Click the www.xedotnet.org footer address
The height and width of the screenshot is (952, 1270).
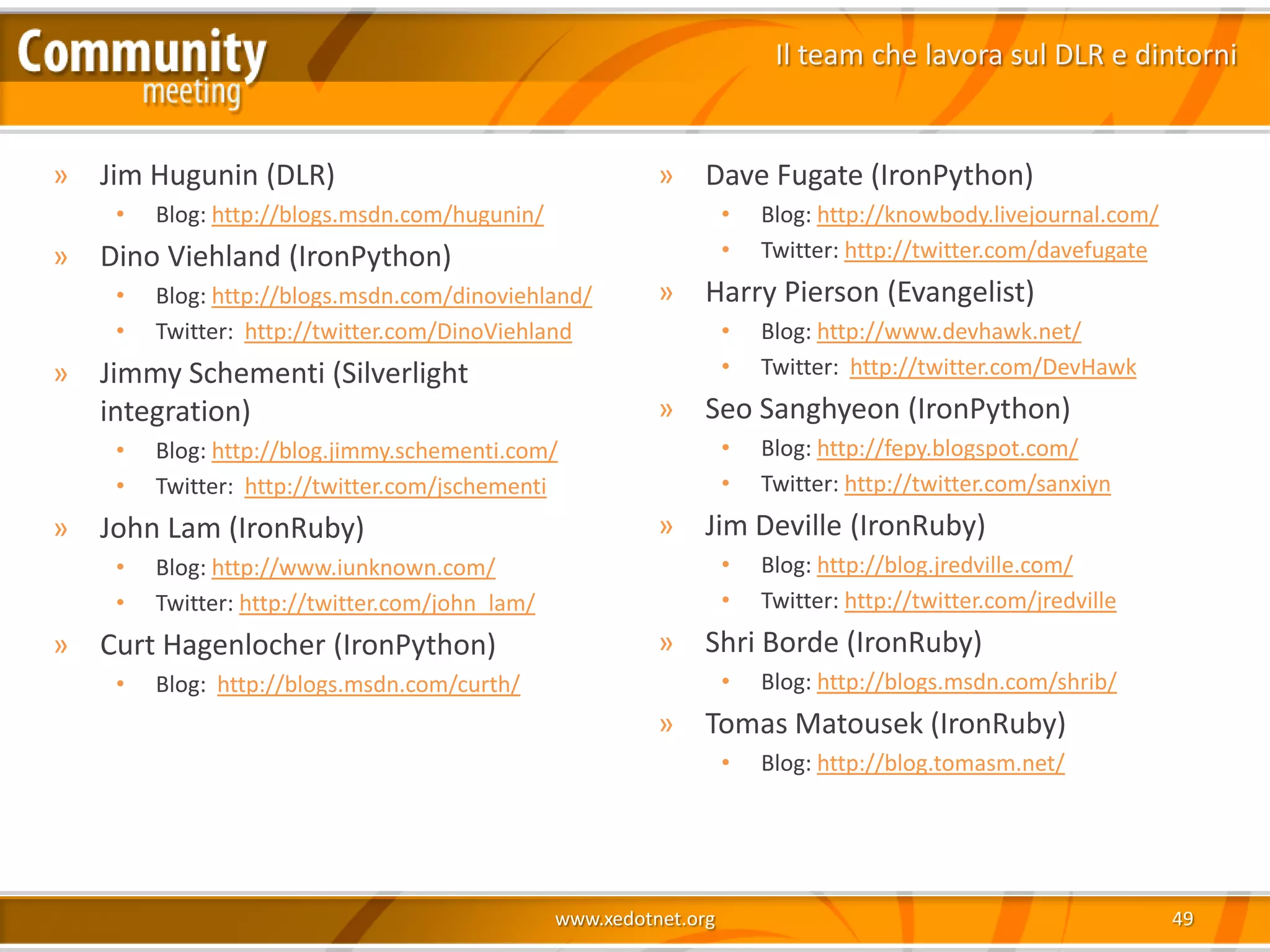(x=635, y=919)
